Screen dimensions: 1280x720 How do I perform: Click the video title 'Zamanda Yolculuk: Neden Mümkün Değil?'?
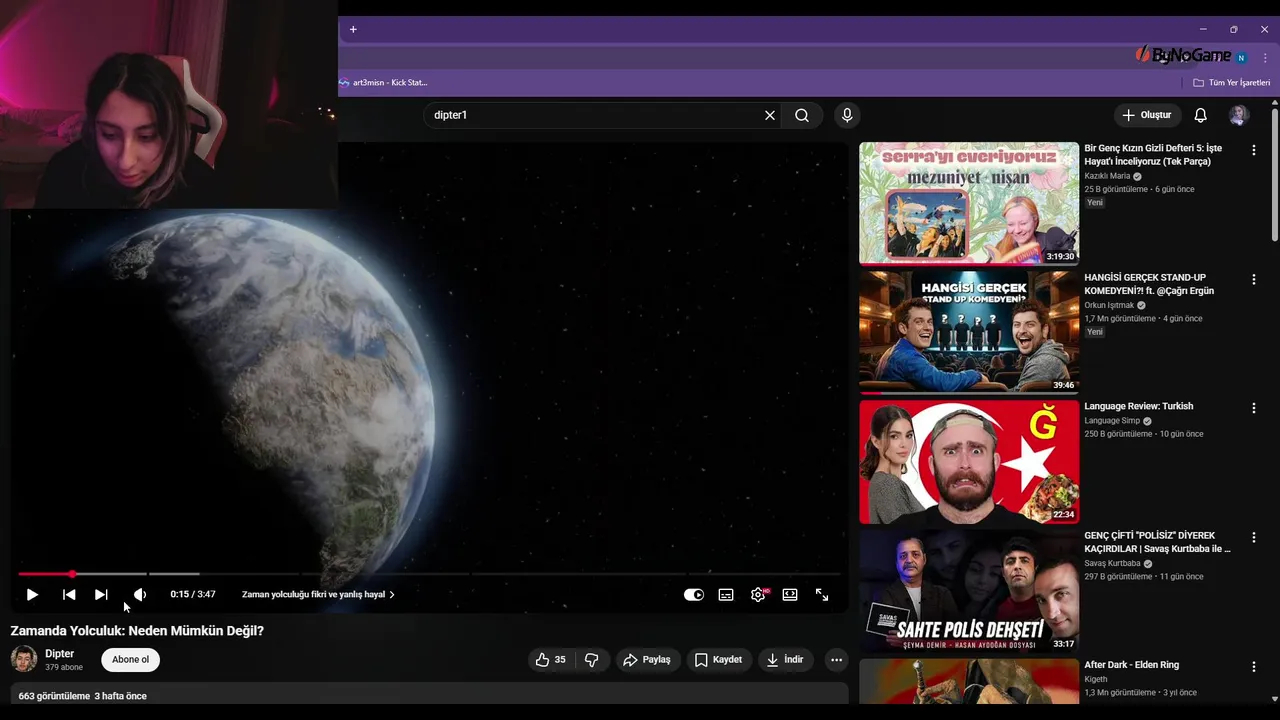137,631
